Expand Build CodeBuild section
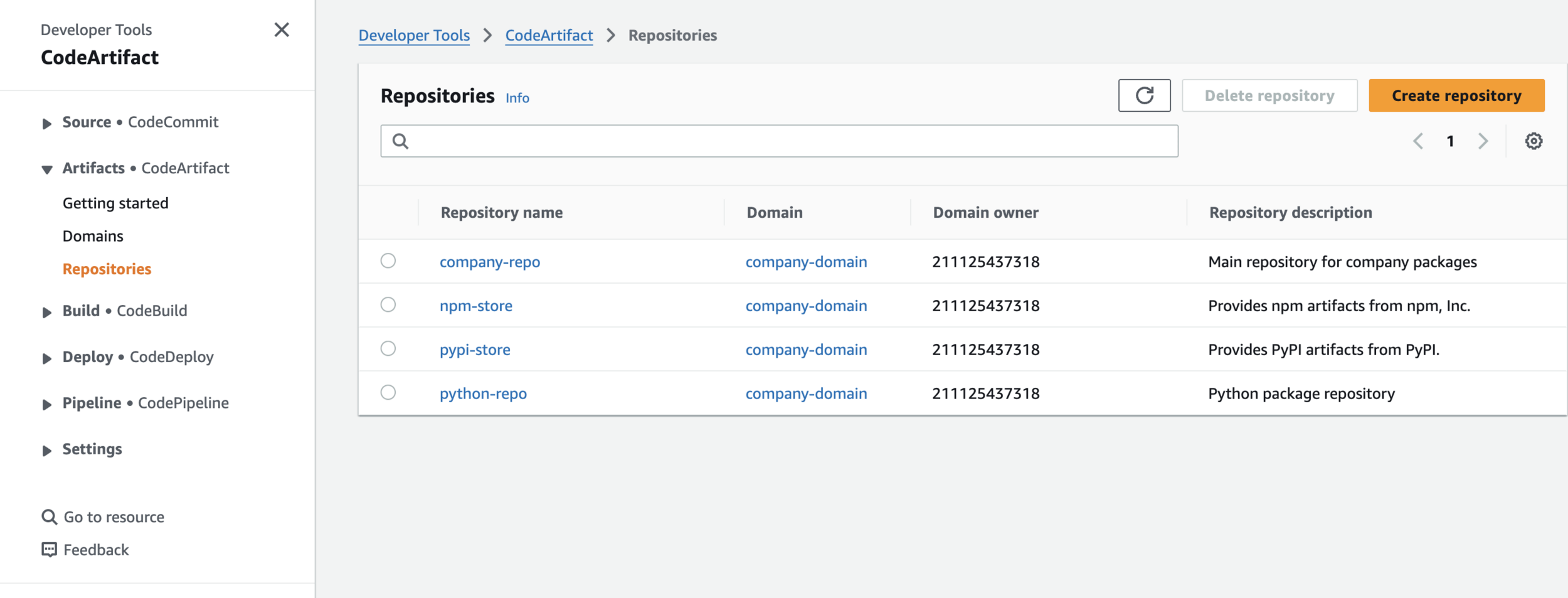Screen dimensions: 1568x598 [x=46, y=312]
